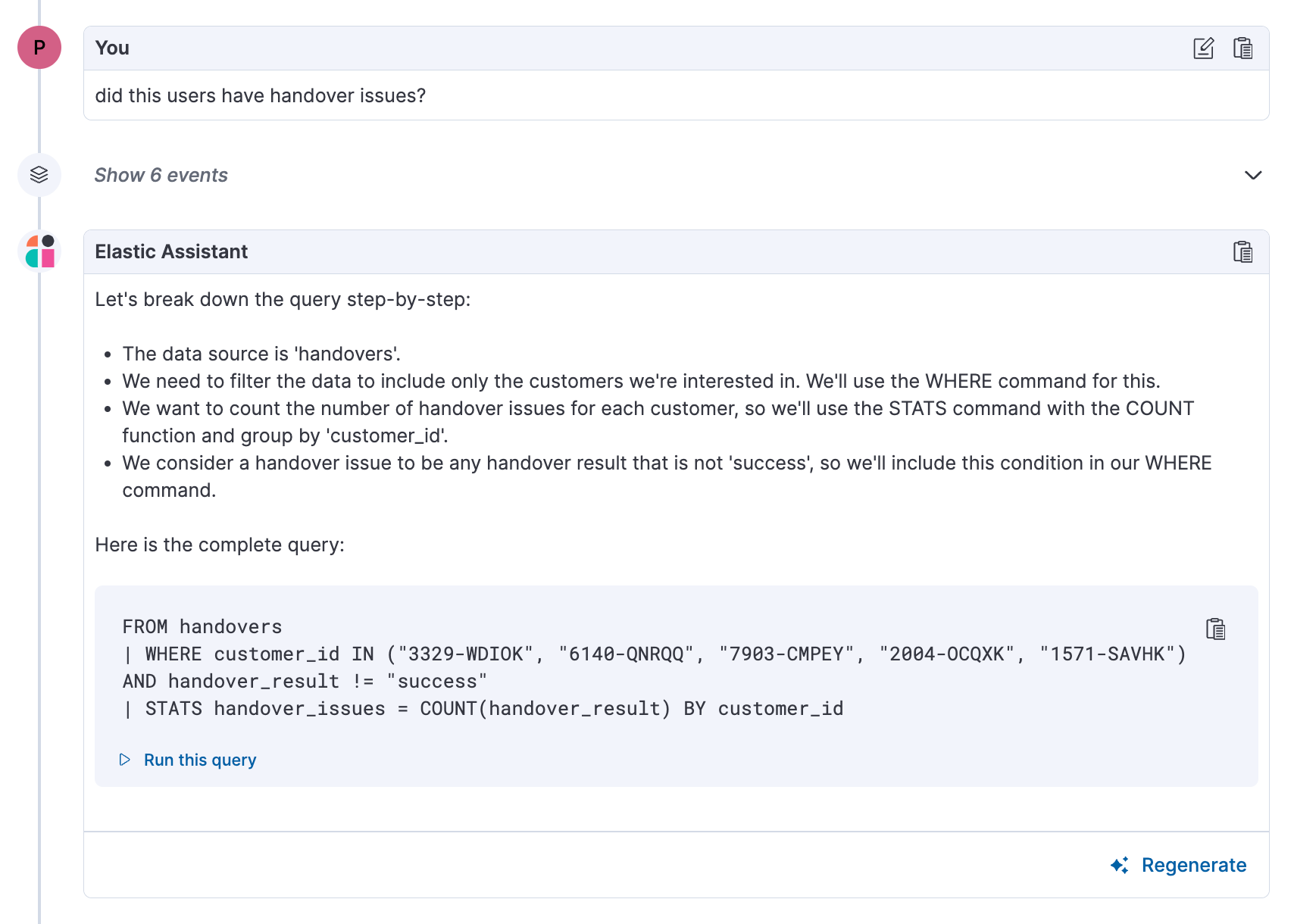Click the sparkle icon beside Regenerate
The width and height of the screenshot is (1294, 924).
click(1120, 865)
